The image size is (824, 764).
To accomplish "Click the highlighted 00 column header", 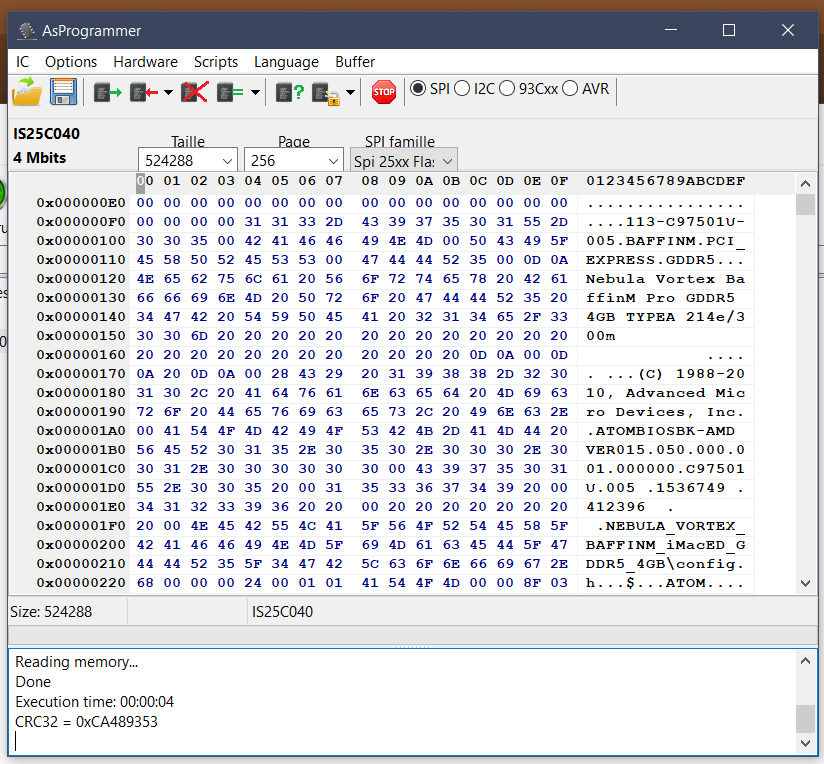I will (145, 181).
